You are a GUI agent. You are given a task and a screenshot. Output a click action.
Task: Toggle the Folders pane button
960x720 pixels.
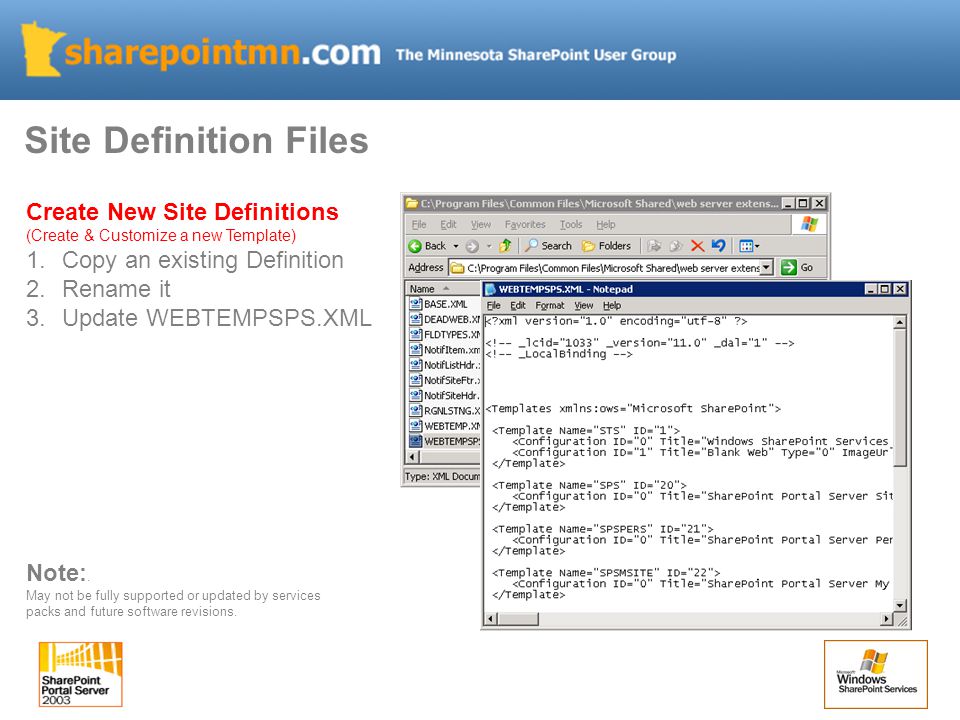[606, 246]
